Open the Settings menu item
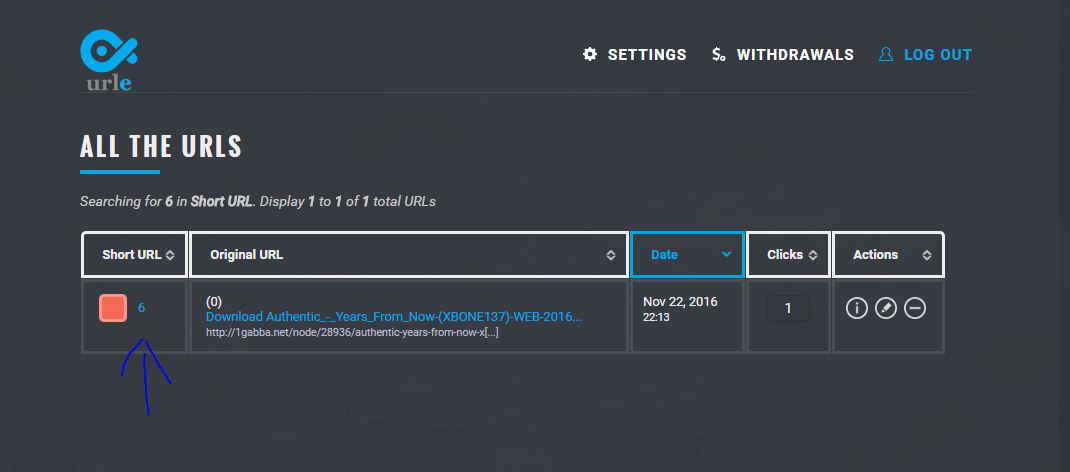Image resolution: width=1070 pixels, height=472 pixels. [x=647, y=55]
